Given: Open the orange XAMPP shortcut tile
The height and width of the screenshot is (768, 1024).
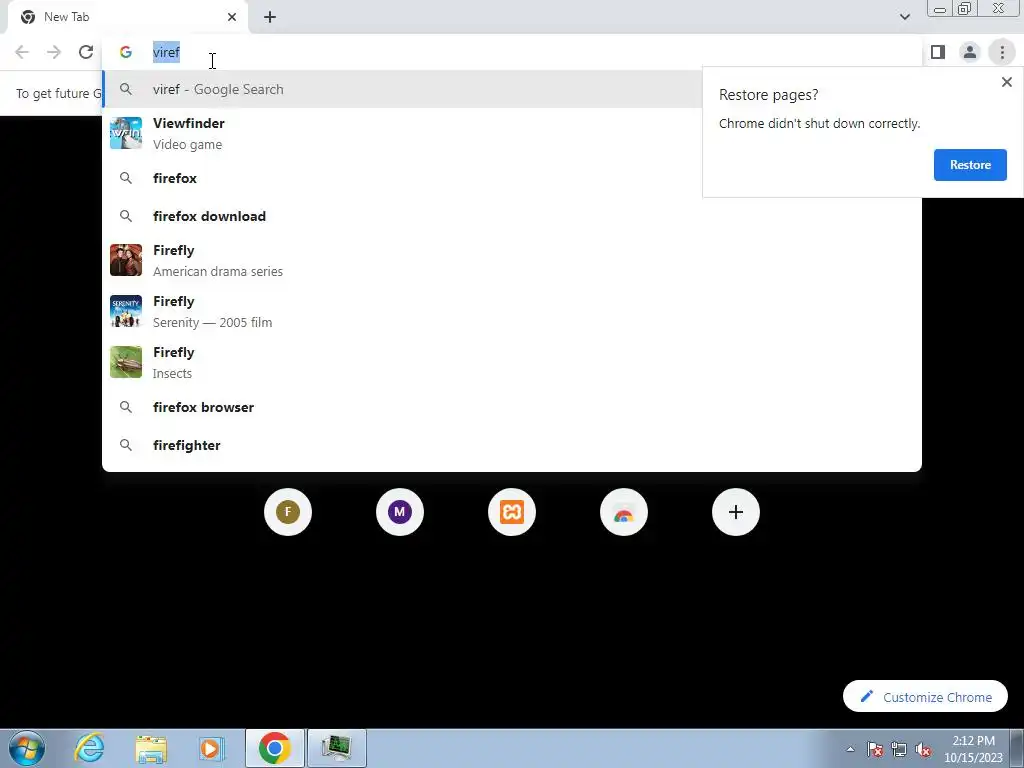Looking at the screenshot, I should (512, 512).
